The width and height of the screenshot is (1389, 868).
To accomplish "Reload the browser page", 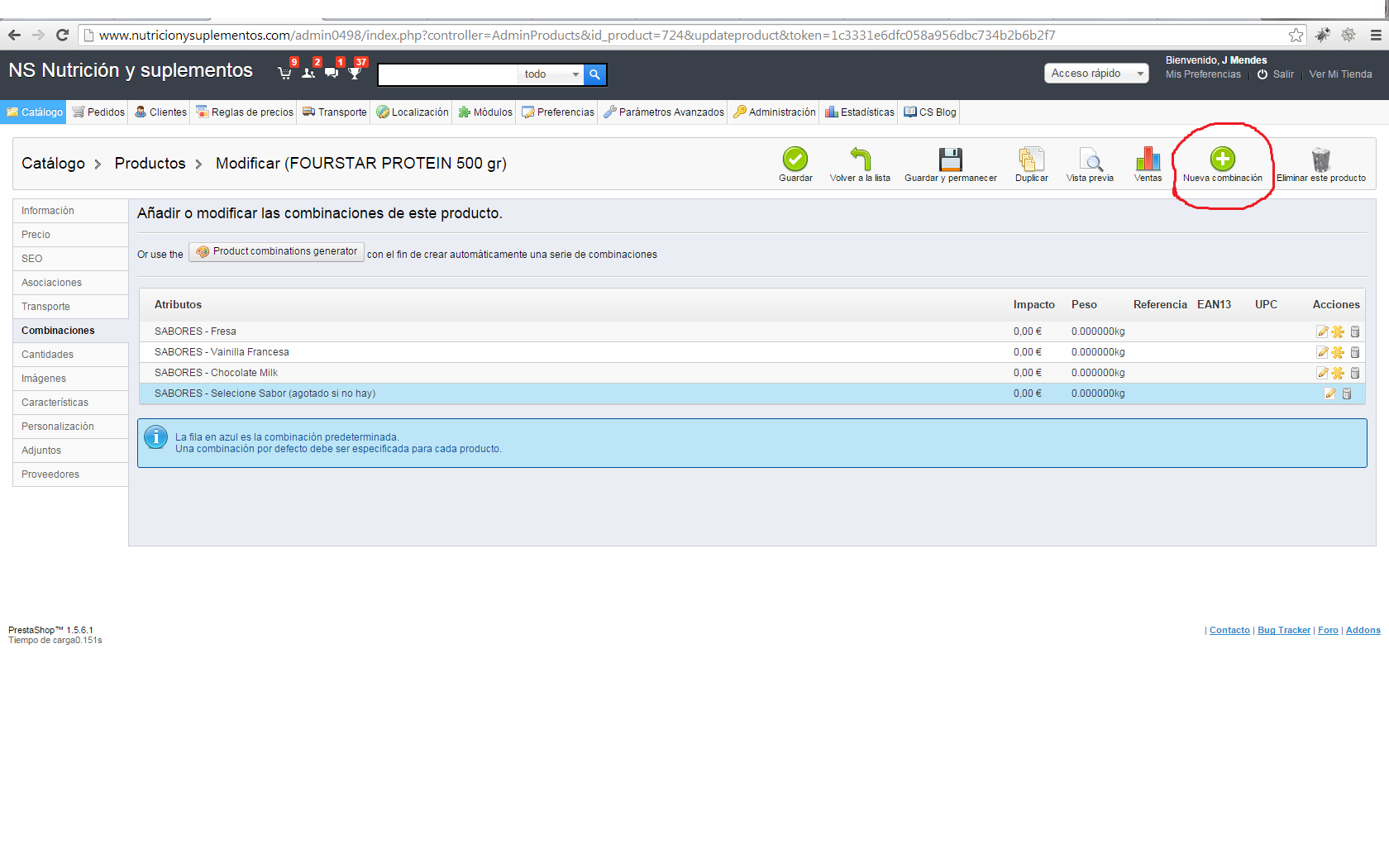I will [x=62, y=35].
